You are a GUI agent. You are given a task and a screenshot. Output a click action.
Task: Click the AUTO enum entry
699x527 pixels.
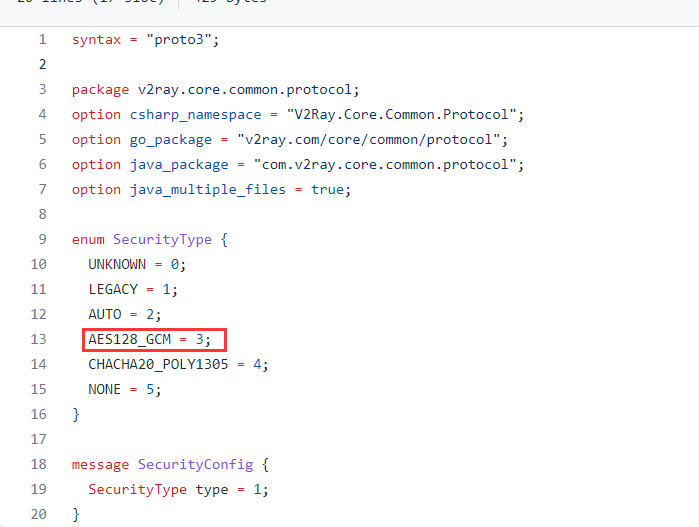click(x=105, y=314)
